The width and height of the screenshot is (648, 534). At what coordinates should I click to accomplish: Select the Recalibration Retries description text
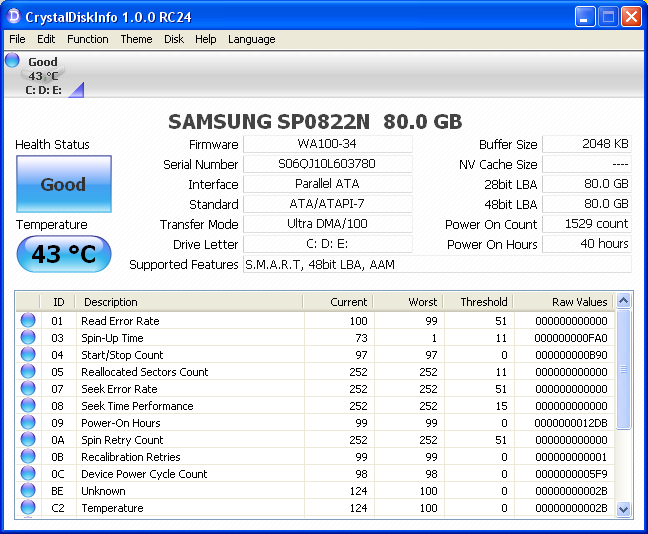131,457
